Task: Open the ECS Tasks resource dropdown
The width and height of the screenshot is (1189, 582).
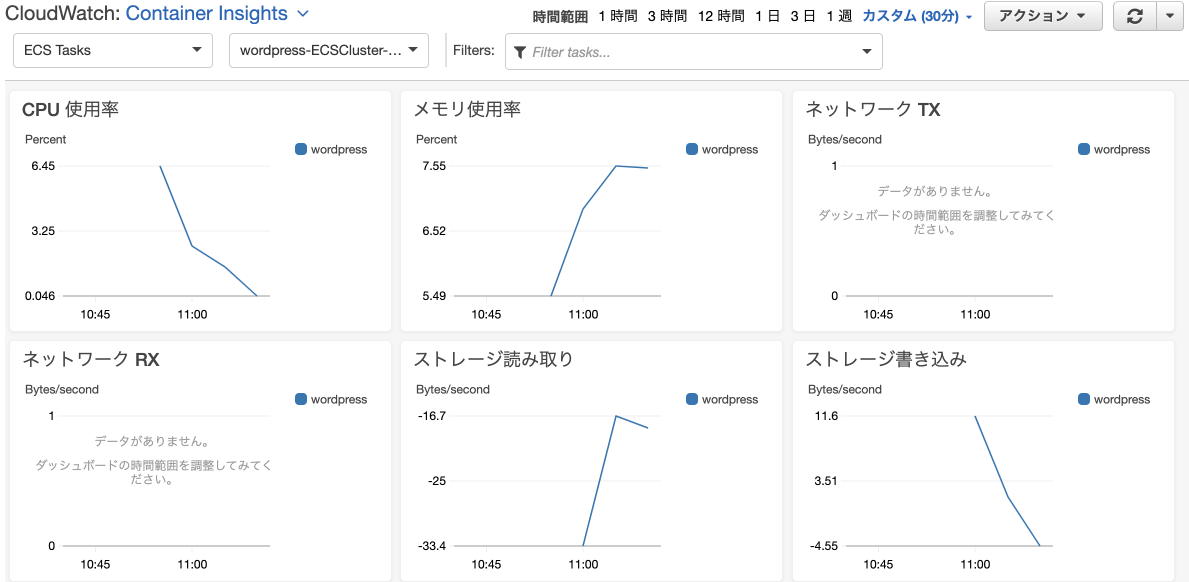Action: coord(113,50)
